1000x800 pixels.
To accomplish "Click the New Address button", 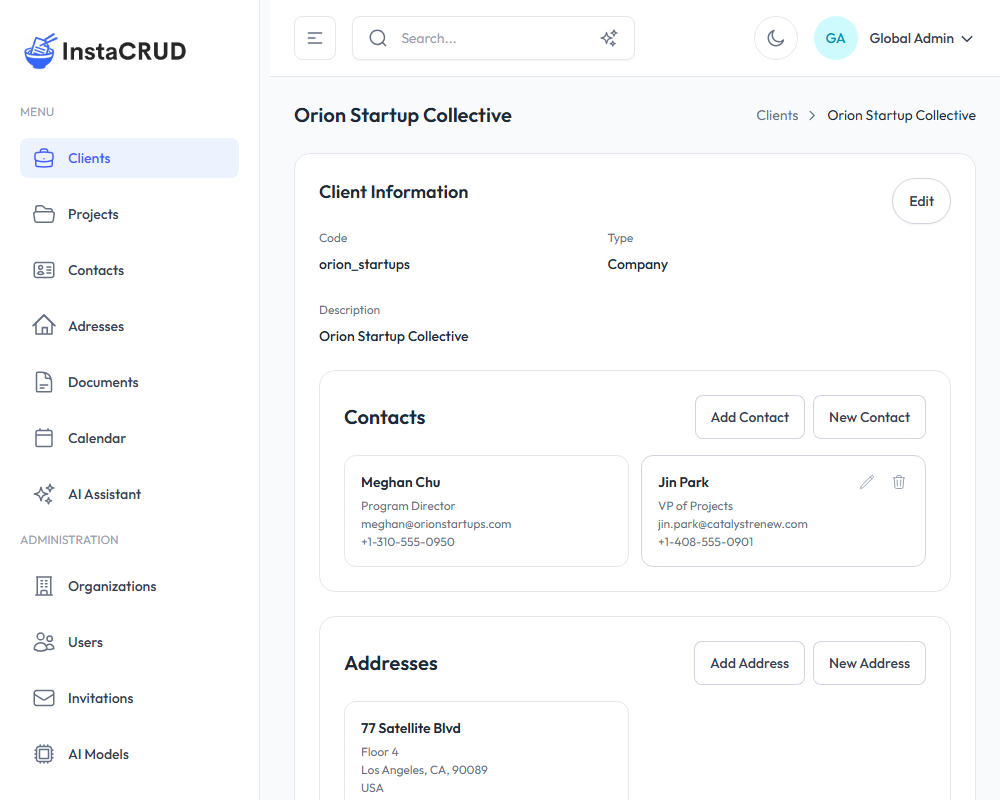I will (x=869, y=663).
